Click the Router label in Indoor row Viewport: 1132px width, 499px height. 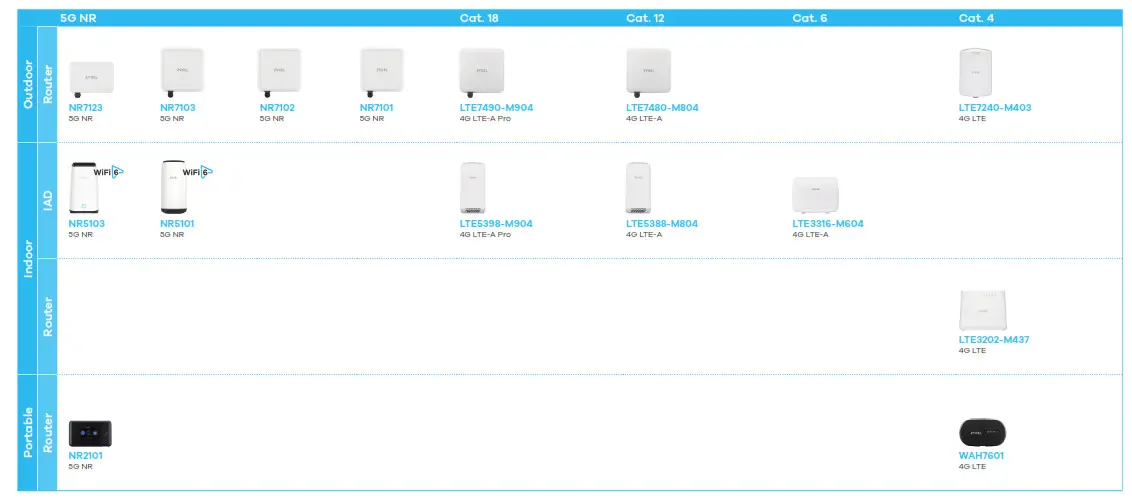[48, 317]
